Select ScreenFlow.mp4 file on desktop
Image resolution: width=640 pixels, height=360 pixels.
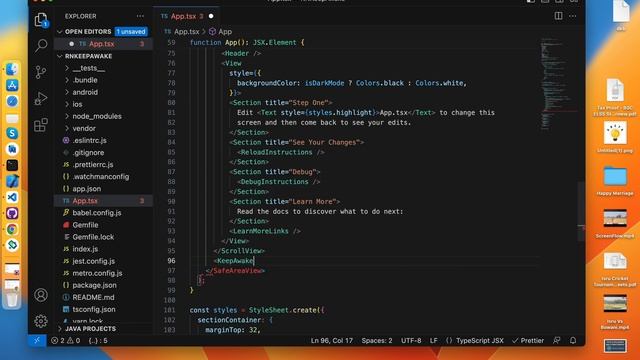(615, 224)
